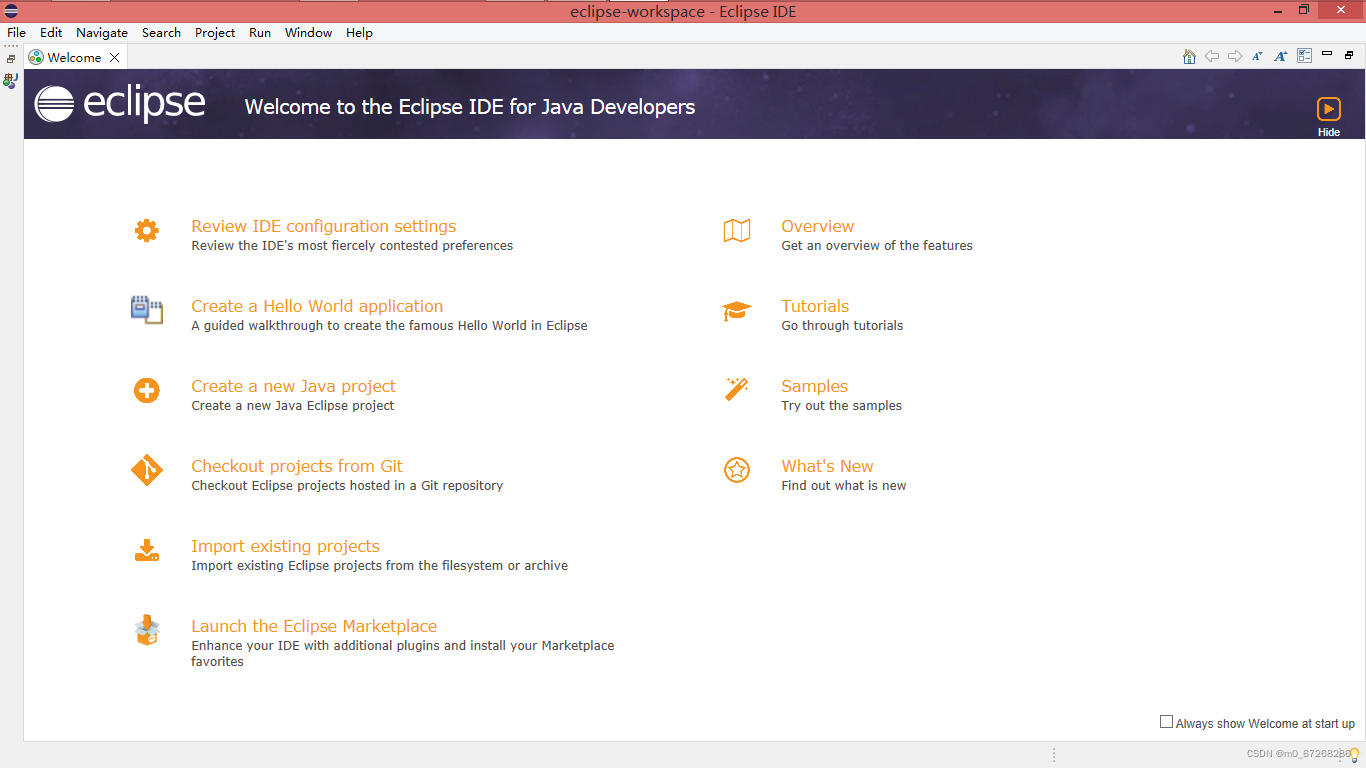Open Create a Hello World application link
Viewport: 1366px width, 768px height.
click(x=317, y=306)
